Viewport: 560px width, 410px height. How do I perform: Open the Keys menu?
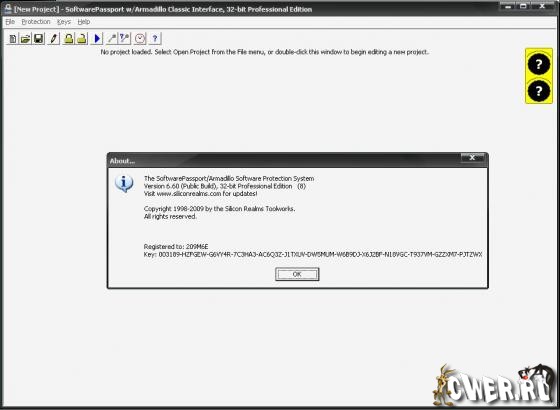64,22
